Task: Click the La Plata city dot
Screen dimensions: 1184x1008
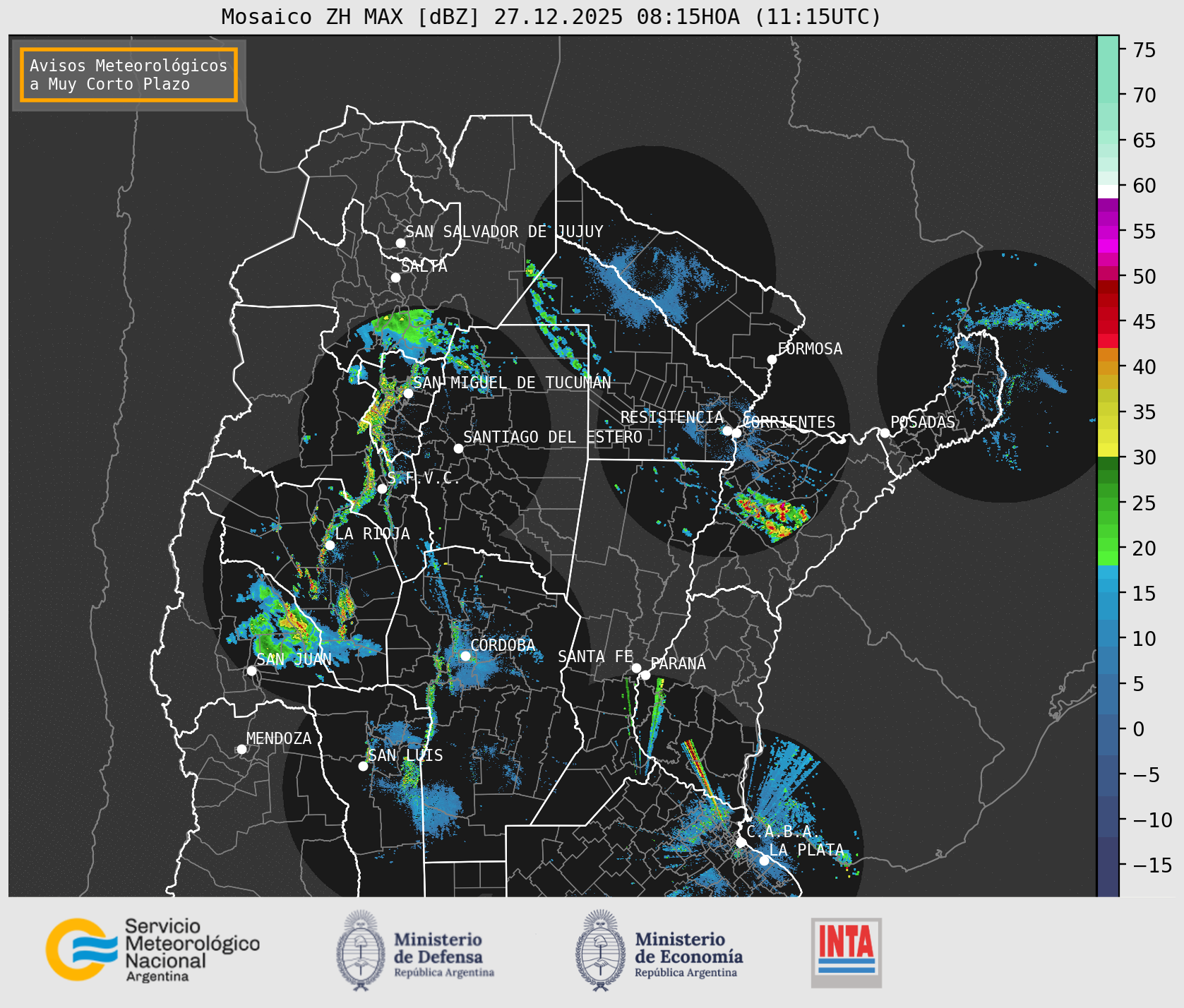Action: (764, 860)
